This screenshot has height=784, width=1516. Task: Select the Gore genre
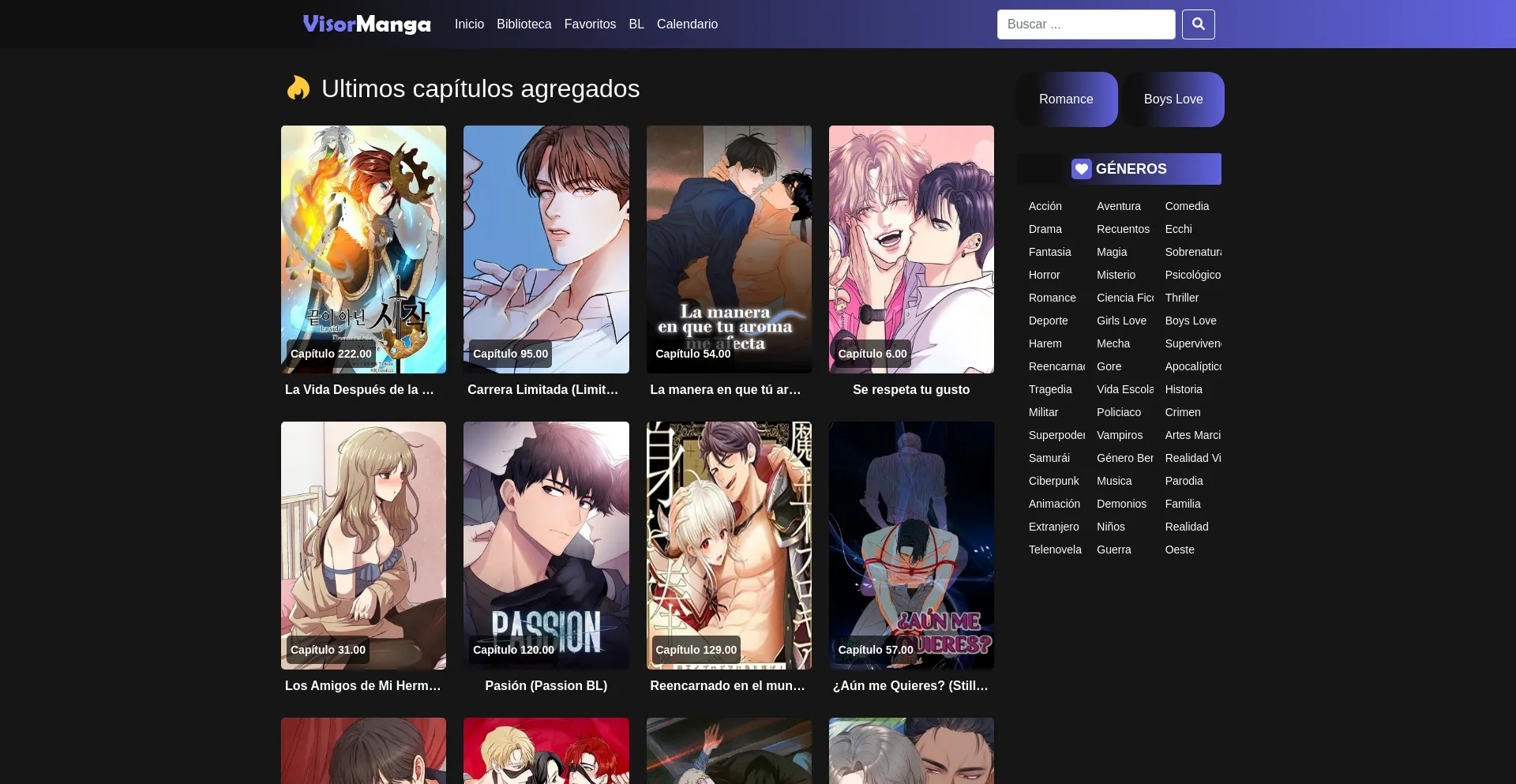click(1109, 366)
